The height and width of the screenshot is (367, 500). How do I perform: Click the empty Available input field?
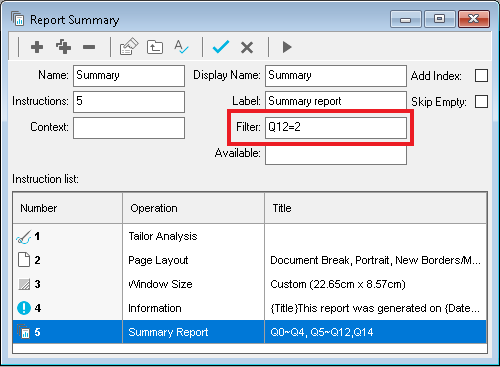[x=336, y=155]
